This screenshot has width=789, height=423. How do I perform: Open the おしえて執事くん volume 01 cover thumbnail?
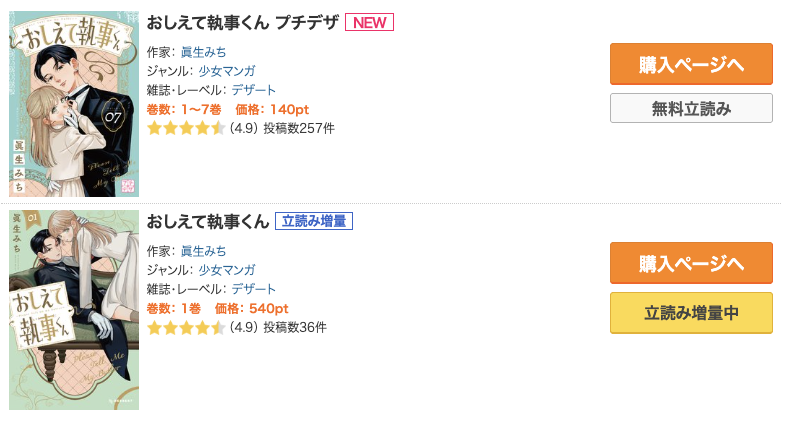coord(74,310)
